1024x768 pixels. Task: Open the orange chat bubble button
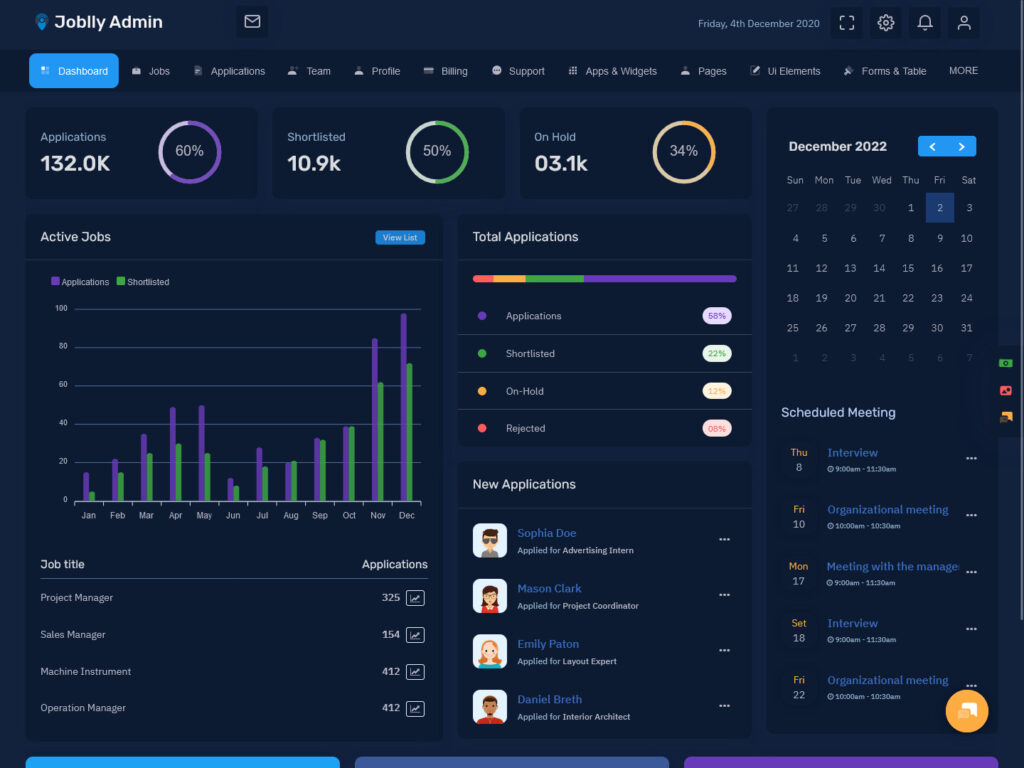[x=966, y=711]
